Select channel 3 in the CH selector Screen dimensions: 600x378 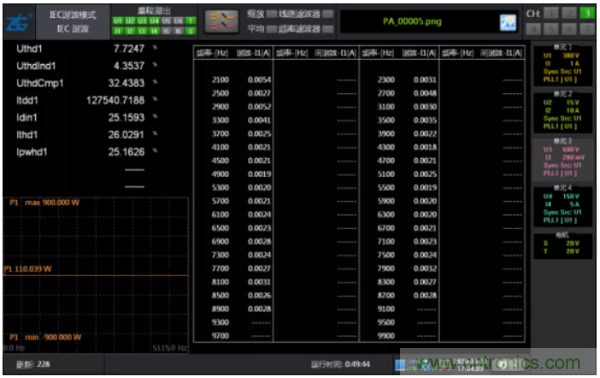[x=586, y=13]
